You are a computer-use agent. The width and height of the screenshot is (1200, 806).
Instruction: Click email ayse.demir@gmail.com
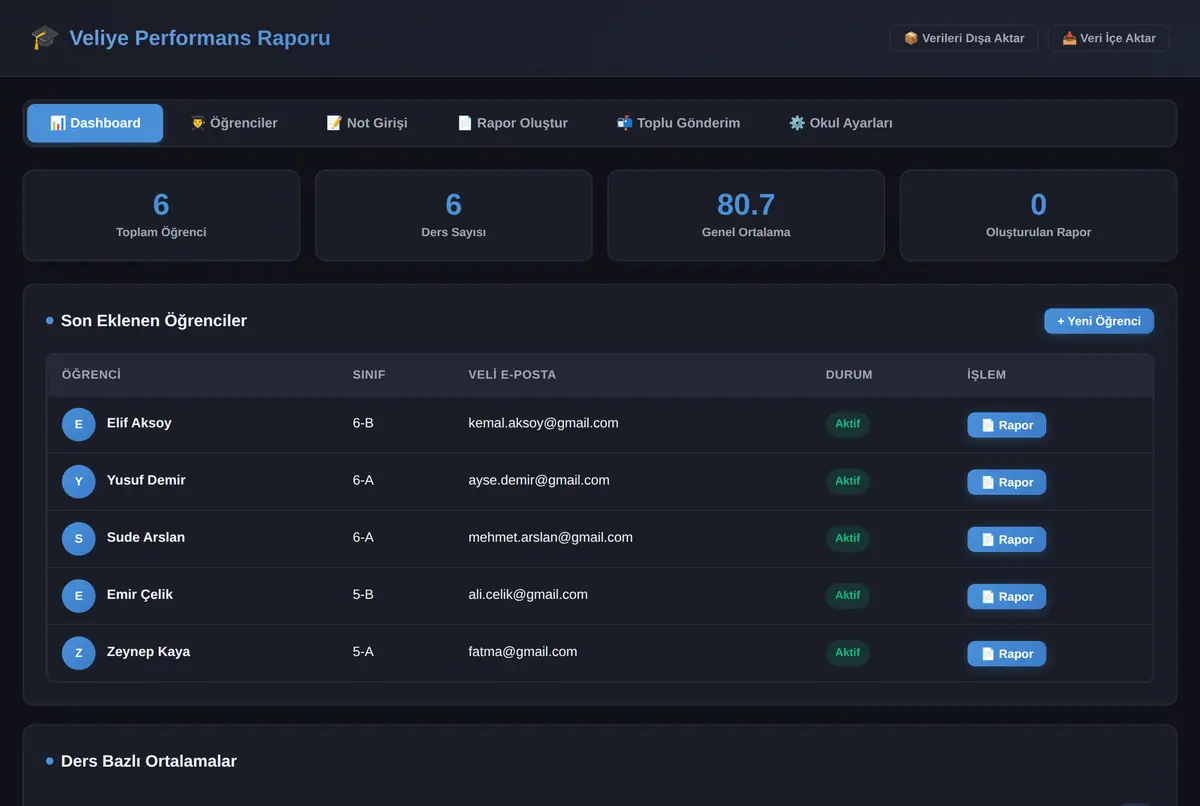[539, 480]
